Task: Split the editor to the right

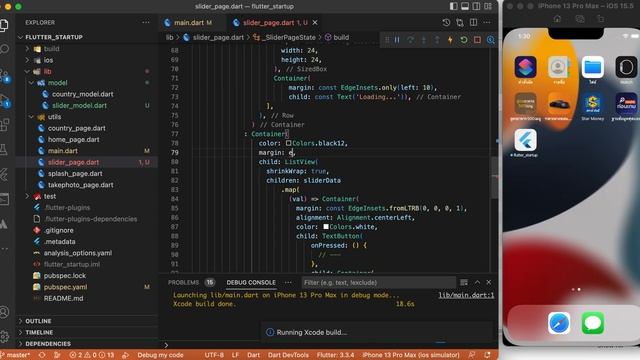Action: tap(473, 22)
